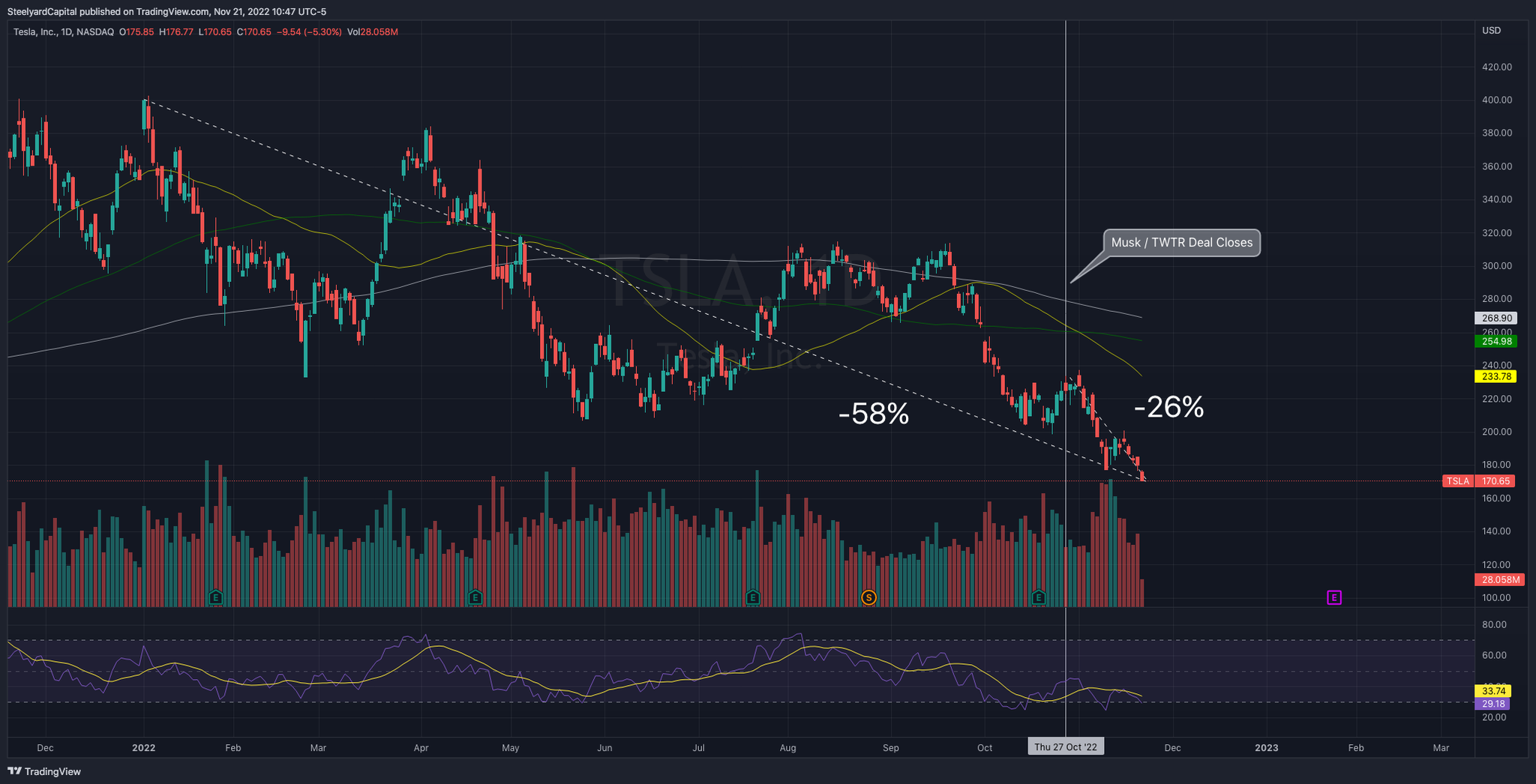Click the October 2022 earnings E marker
Image resolution: width=1536 pixels, height=784 pixels.
click(1039, 597)
